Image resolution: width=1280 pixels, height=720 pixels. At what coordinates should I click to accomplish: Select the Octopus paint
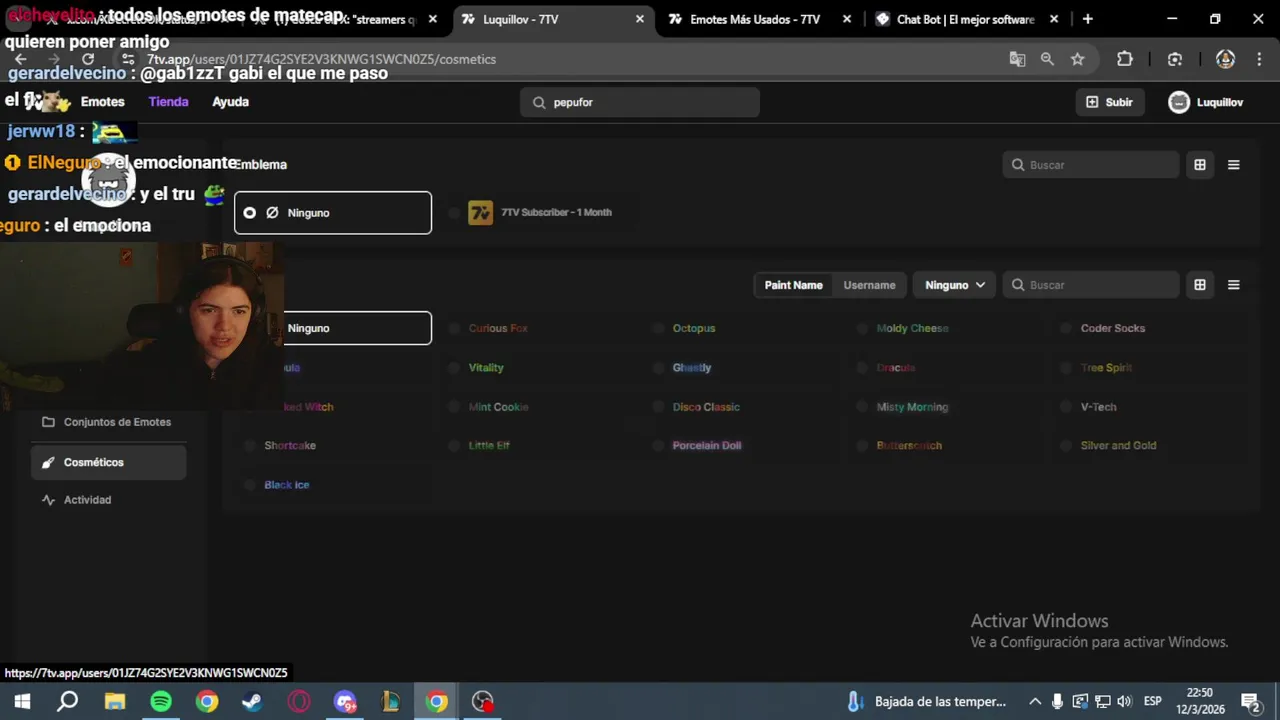click(x=693, y=328)
